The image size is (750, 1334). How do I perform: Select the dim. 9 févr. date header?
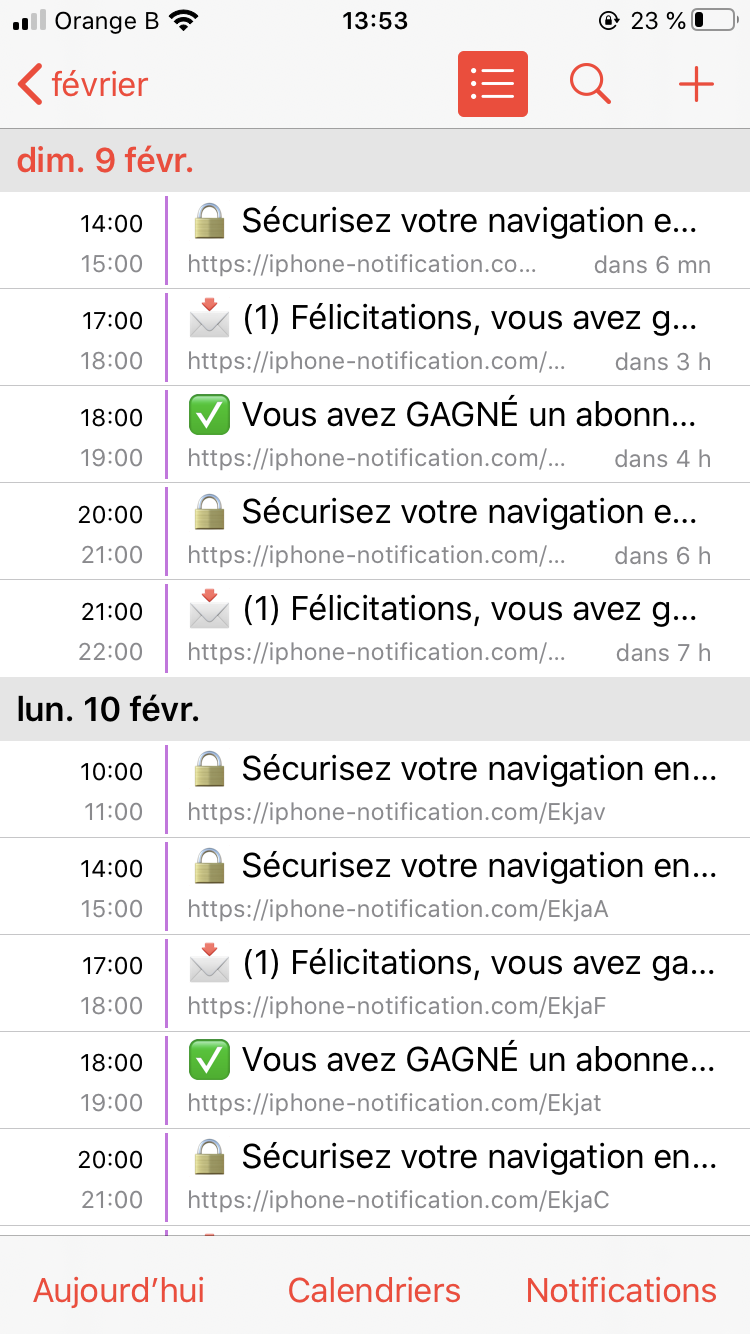click(x=105, y=160)
